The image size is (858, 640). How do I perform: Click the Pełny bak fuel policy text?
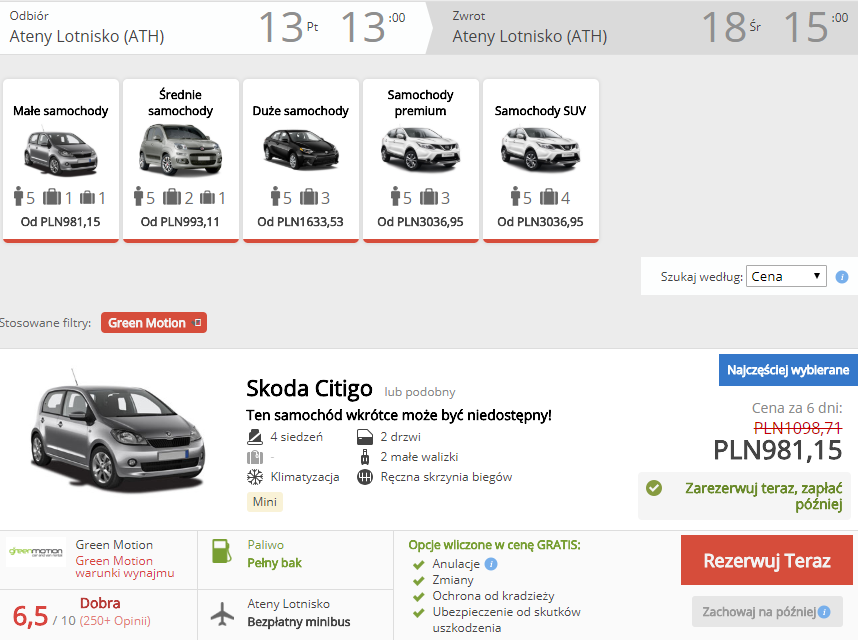tap(275, 563)
